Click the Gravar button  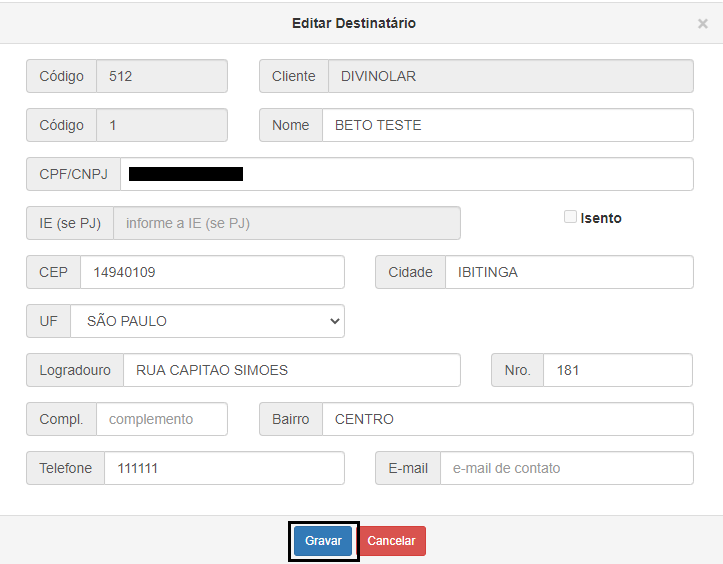pyautogui.click(x=323, y=541)
